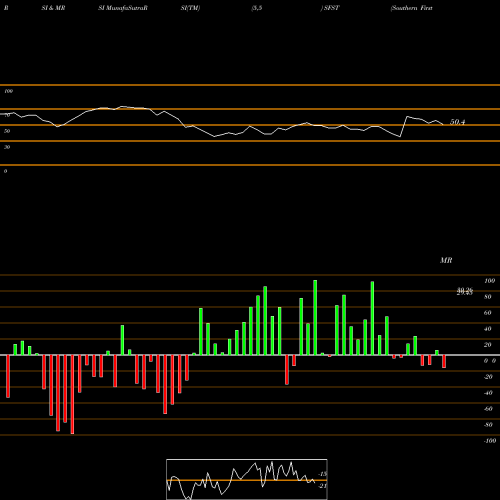The width and height of the screenshot is (500, 500).
Task: Click the '30' label on RSI scale
Action: [7, 147]
